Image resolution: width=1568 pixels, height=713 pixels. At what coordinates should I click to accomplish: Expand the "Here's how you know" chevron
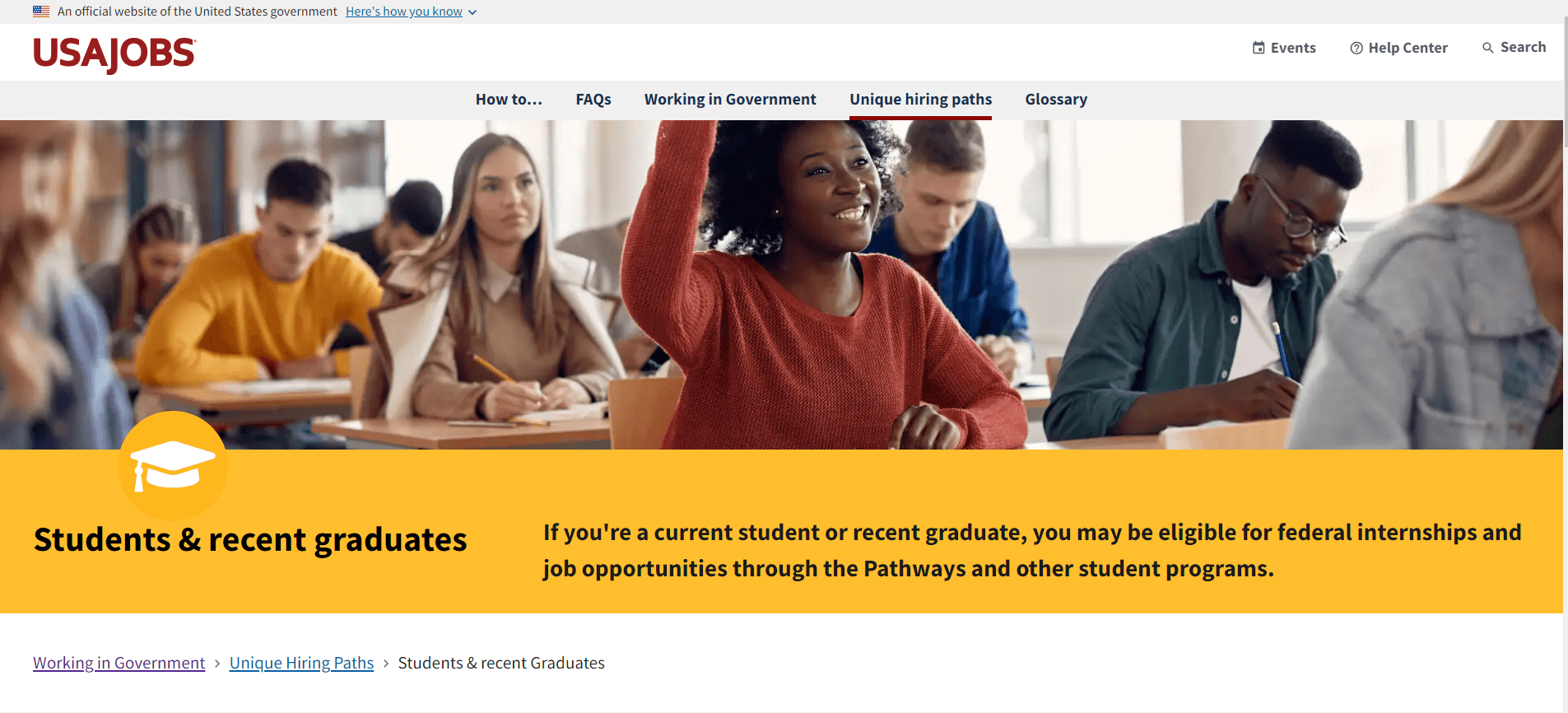click(x=472, y=12)
